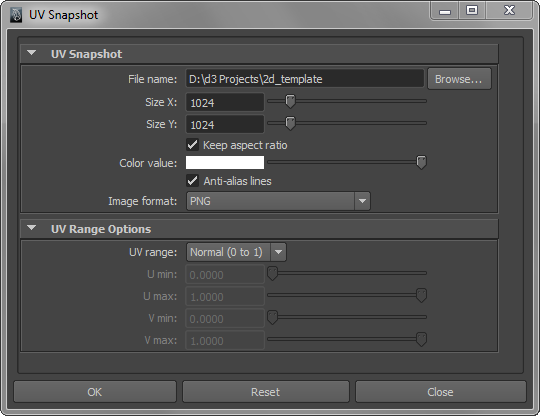Click the Browse... button
Image resolution: width=540 pixels, height=416 pixels.
[x=459, y=79]
